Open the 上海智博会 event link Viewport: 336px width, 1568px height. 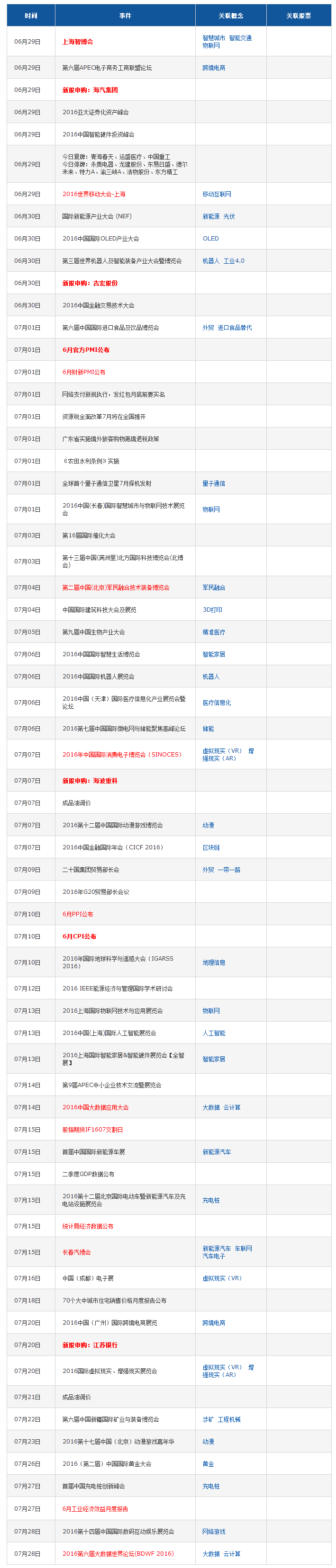77,42
